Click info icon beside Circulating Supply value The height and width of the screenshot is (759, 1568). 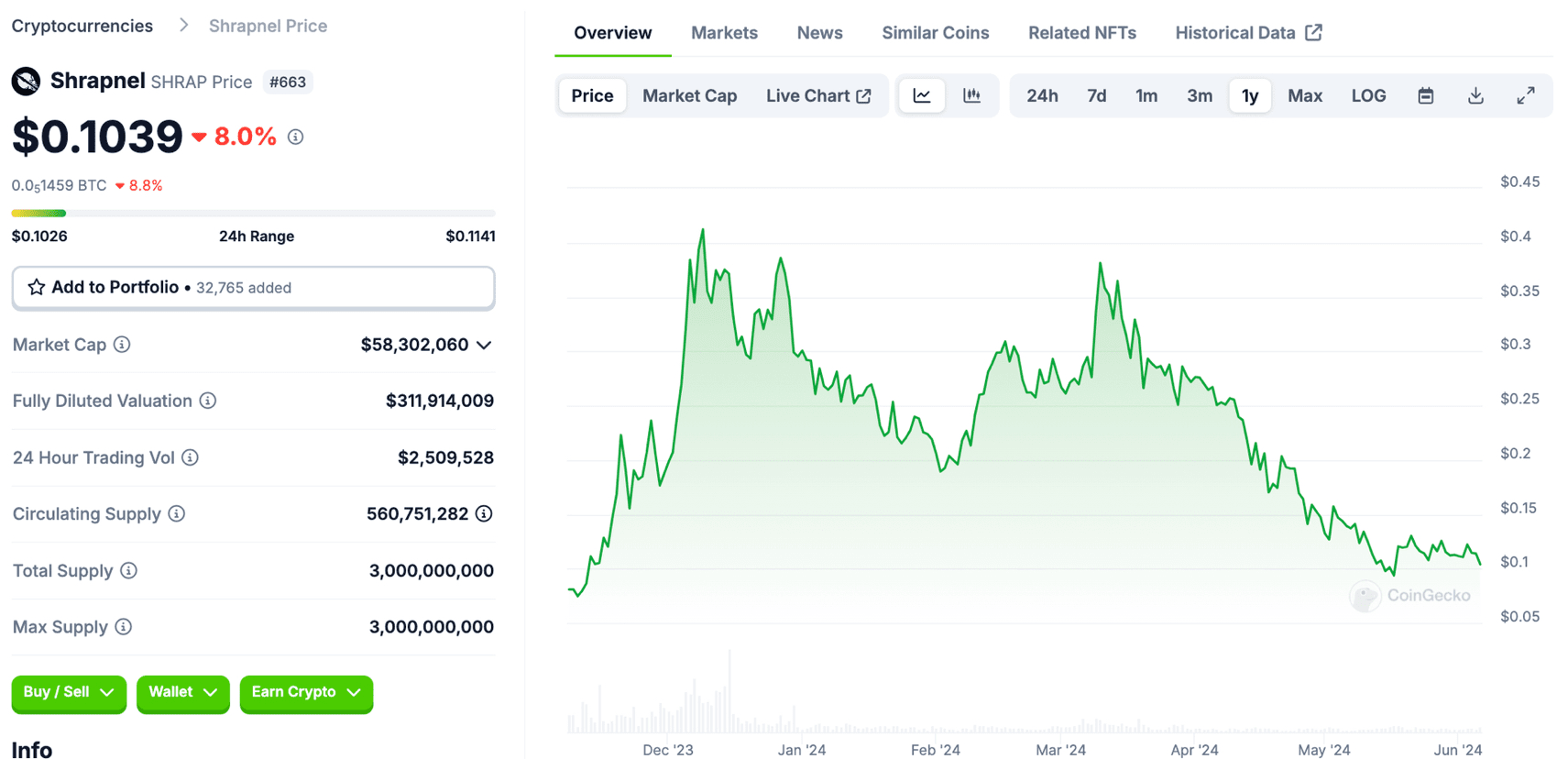484,514
